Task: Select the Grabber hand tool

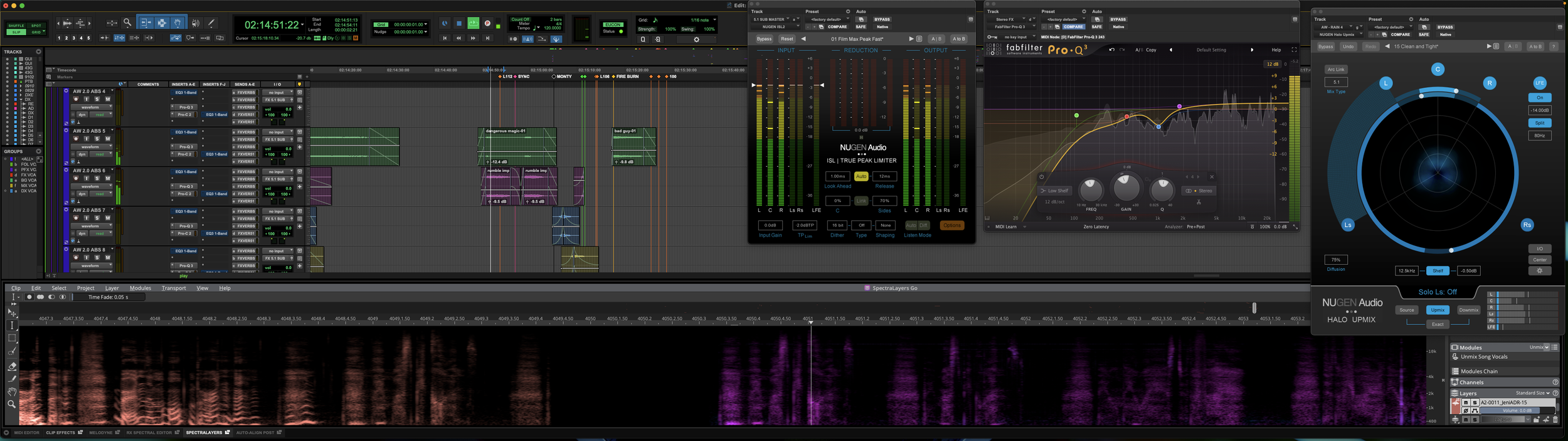Action: point(178,23)
